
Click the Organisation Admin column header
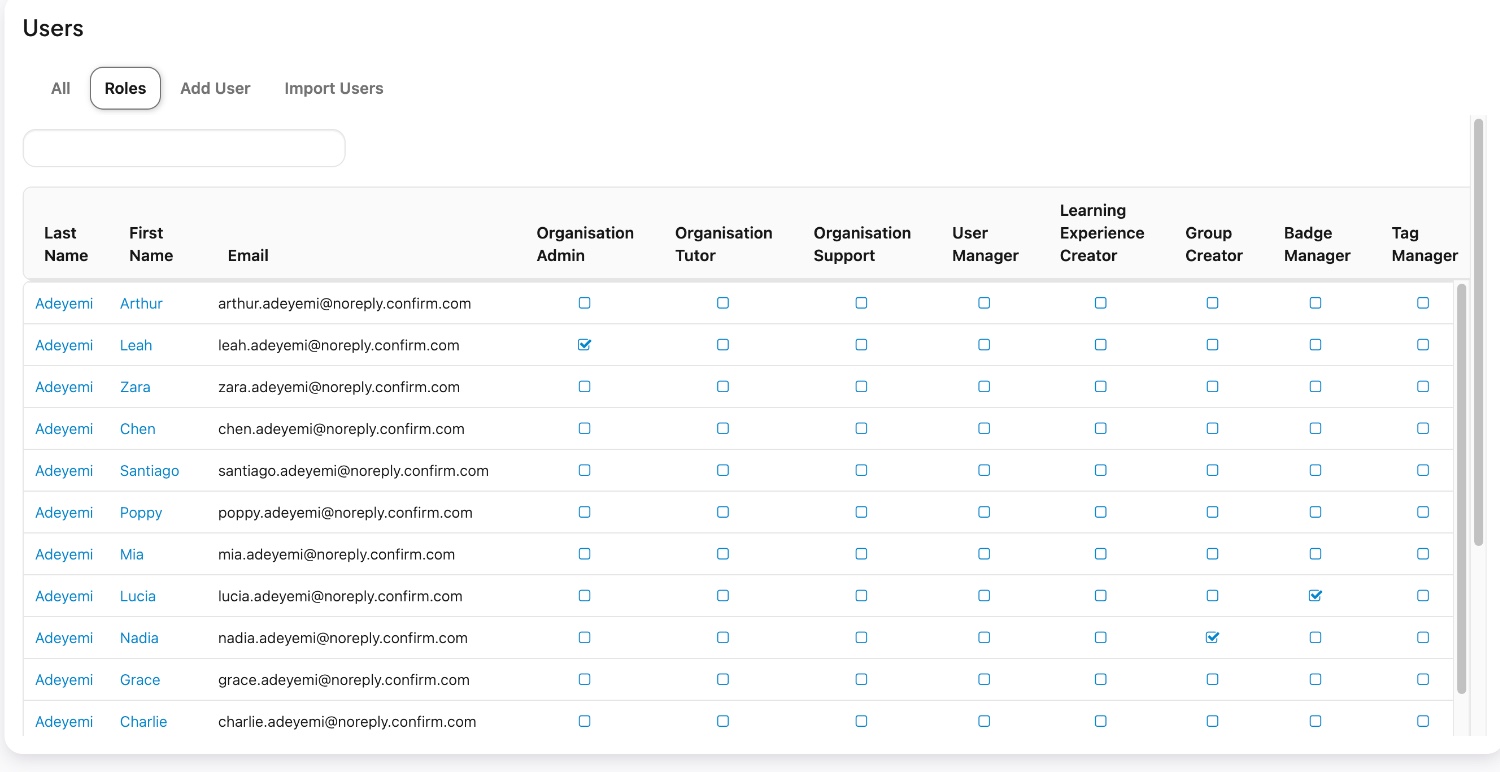coord(585,244)
